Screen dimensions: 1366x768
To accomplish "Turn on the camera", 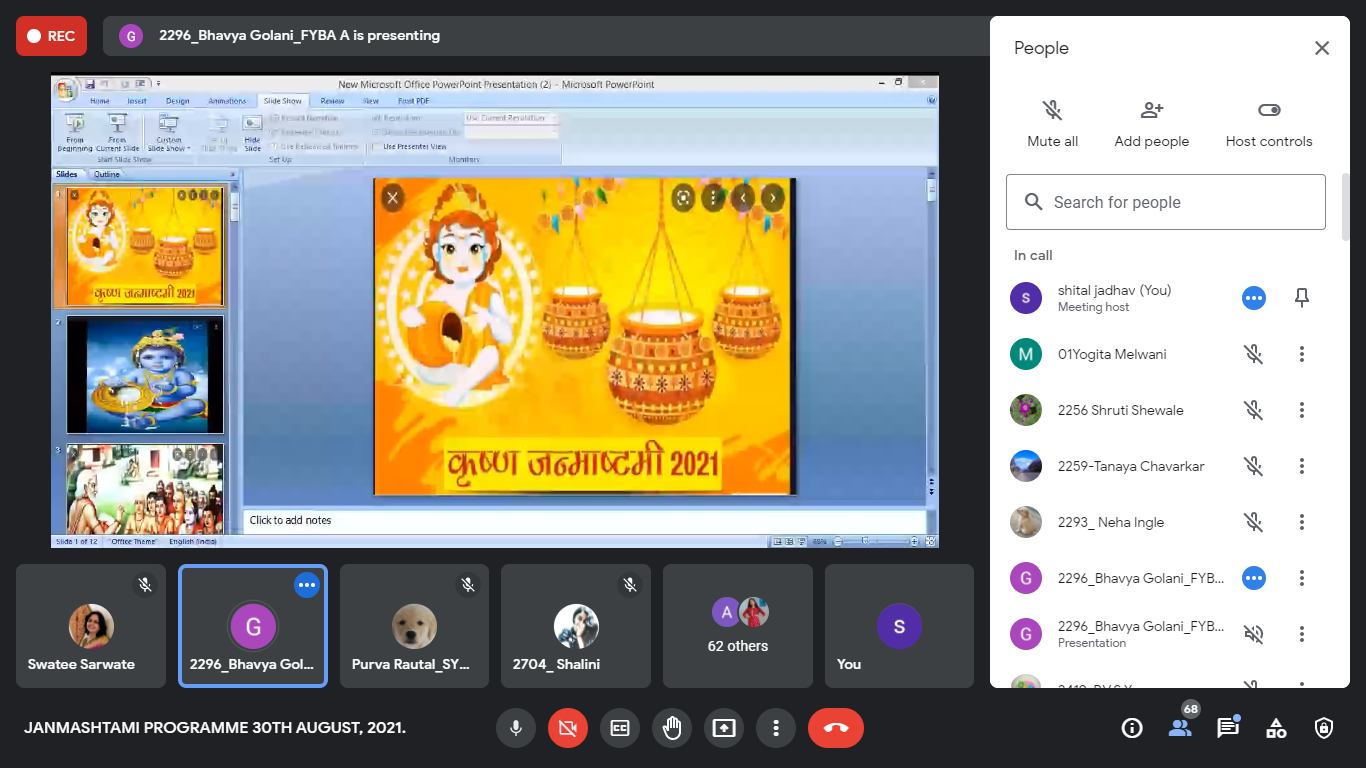I will 568,728.
